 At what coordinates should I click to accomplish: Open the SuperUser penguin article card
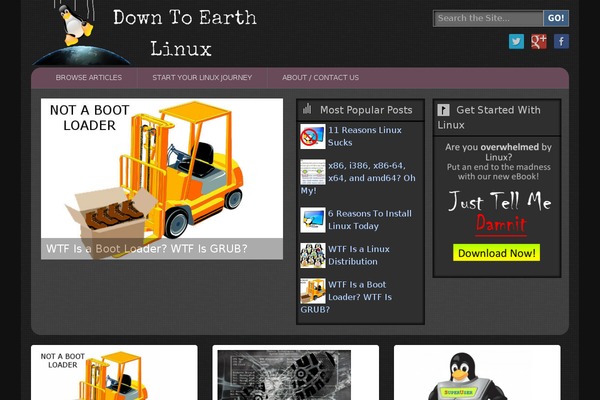coord(477,372)
